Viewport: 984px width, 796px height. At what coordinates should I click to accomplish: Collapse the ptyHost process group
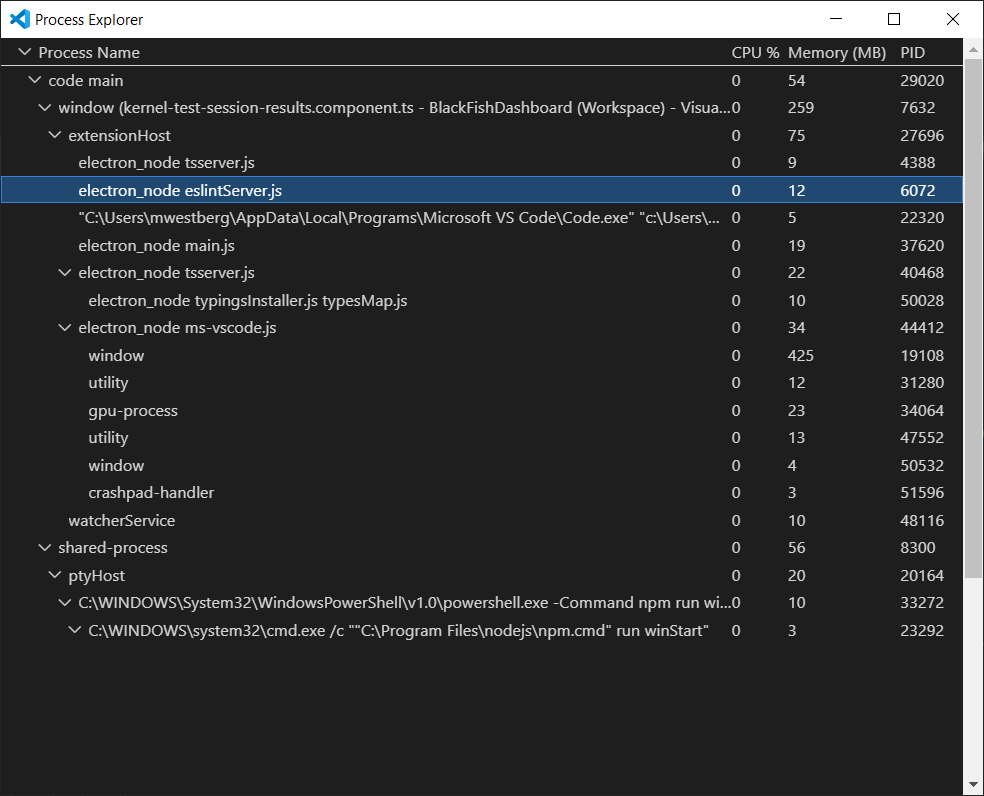54,575
